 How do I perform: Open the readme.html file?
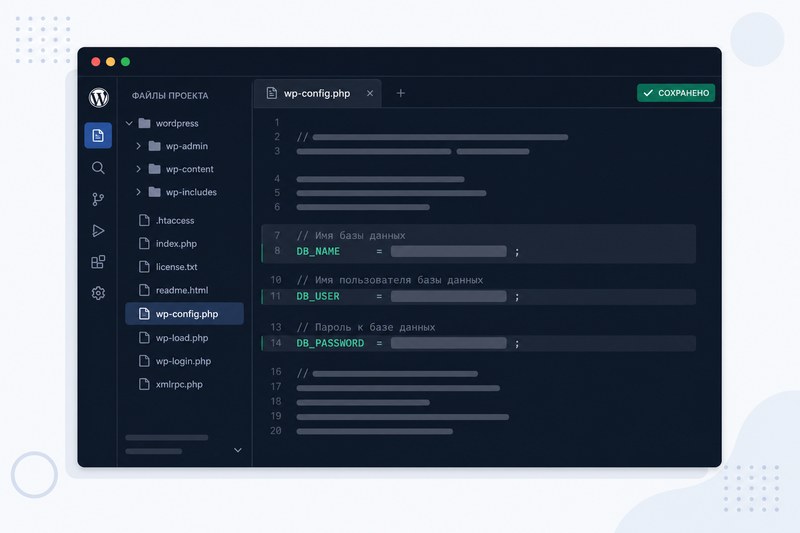(x=182, y=290)
